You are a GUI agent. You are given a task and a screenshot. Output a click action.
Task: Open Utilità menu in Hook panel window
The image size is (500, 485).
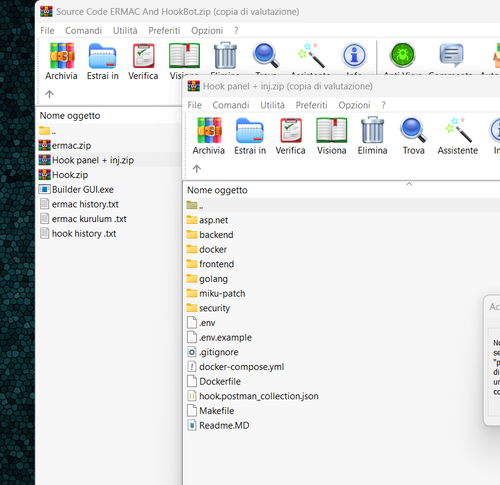pos(272,105)
